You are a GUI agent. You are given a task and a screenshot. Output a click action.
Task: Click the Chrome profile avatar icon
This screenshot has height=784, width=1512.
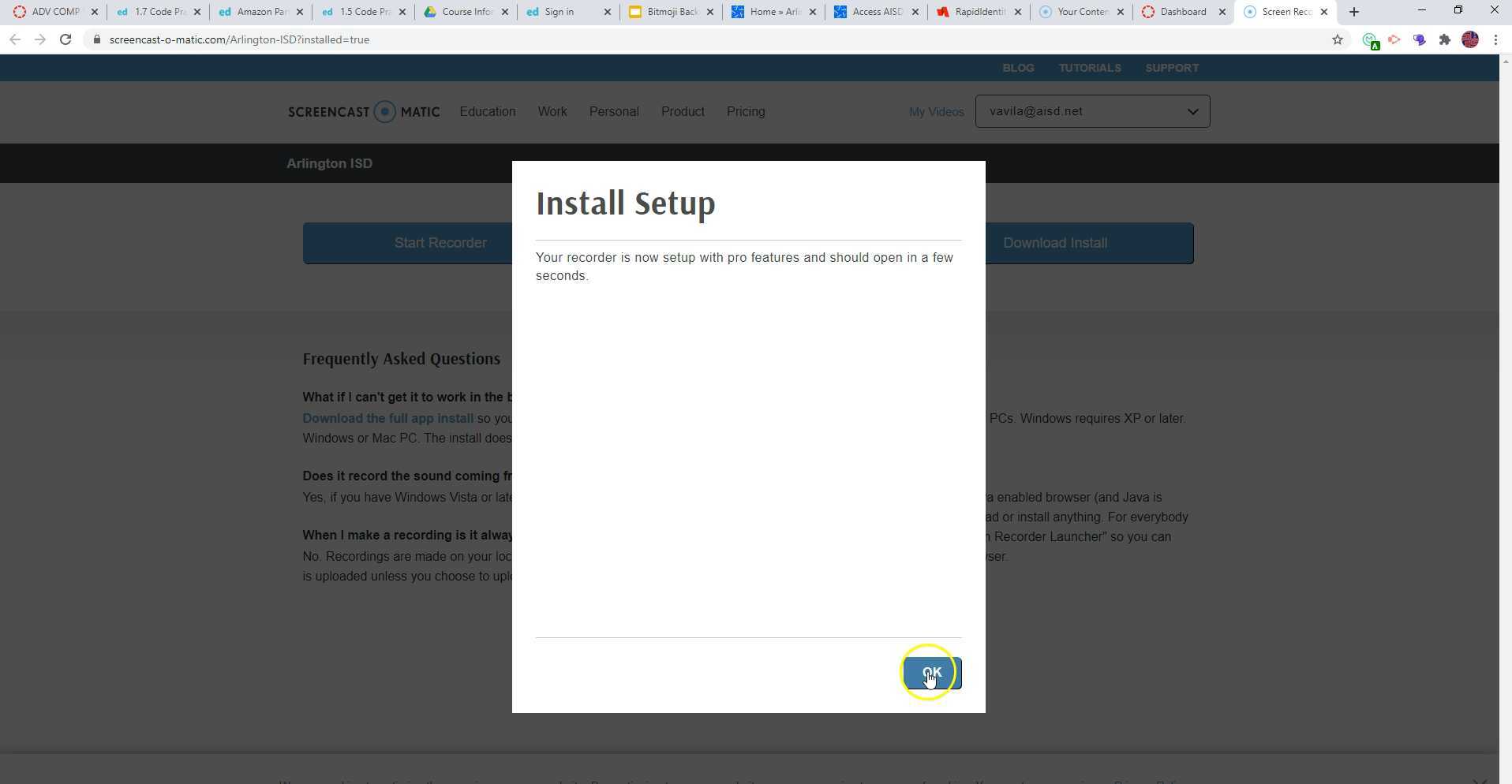[1471, 39]
